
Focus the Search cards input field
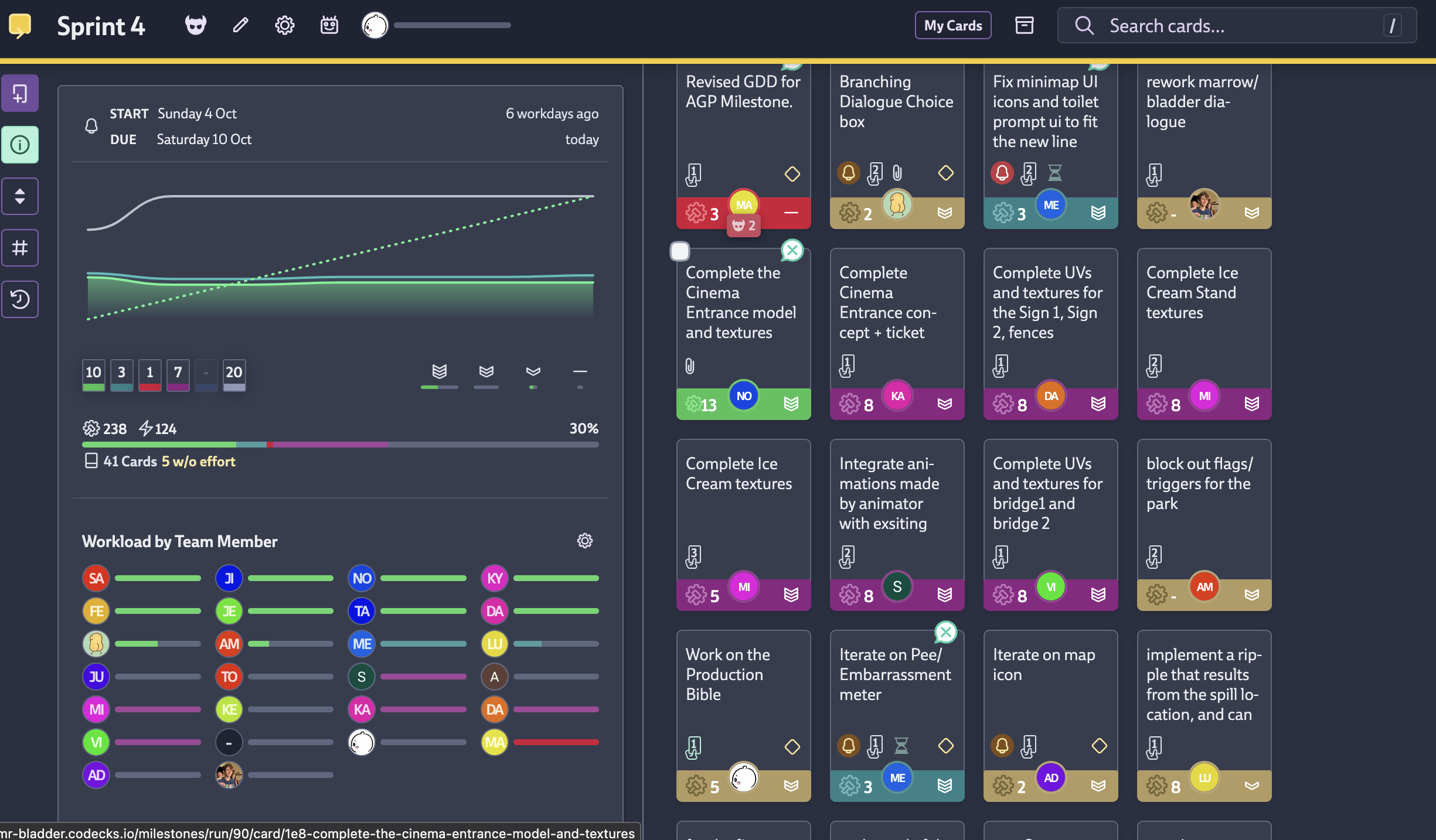tap(1237, 25)
